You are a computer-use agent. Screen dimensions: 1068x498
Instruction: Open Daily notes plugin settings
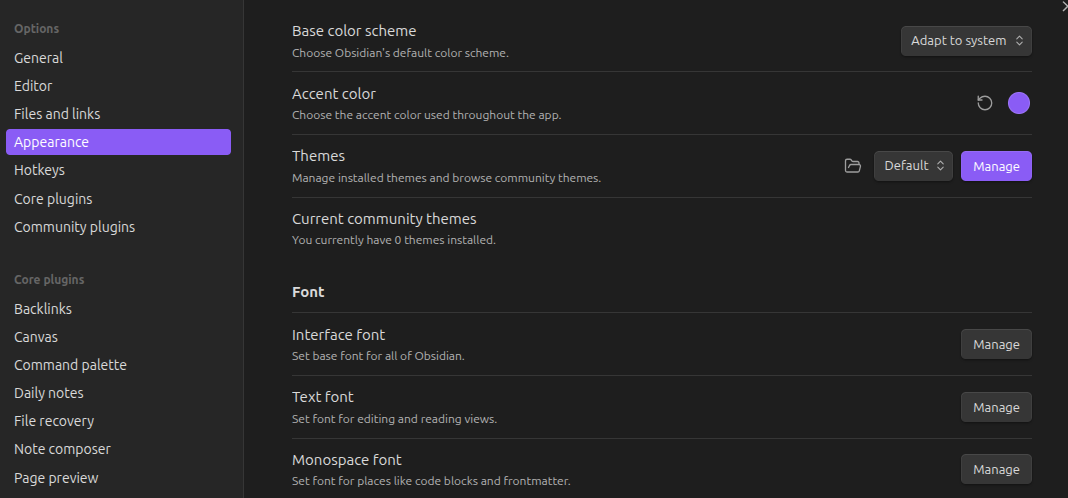(49, 393)
